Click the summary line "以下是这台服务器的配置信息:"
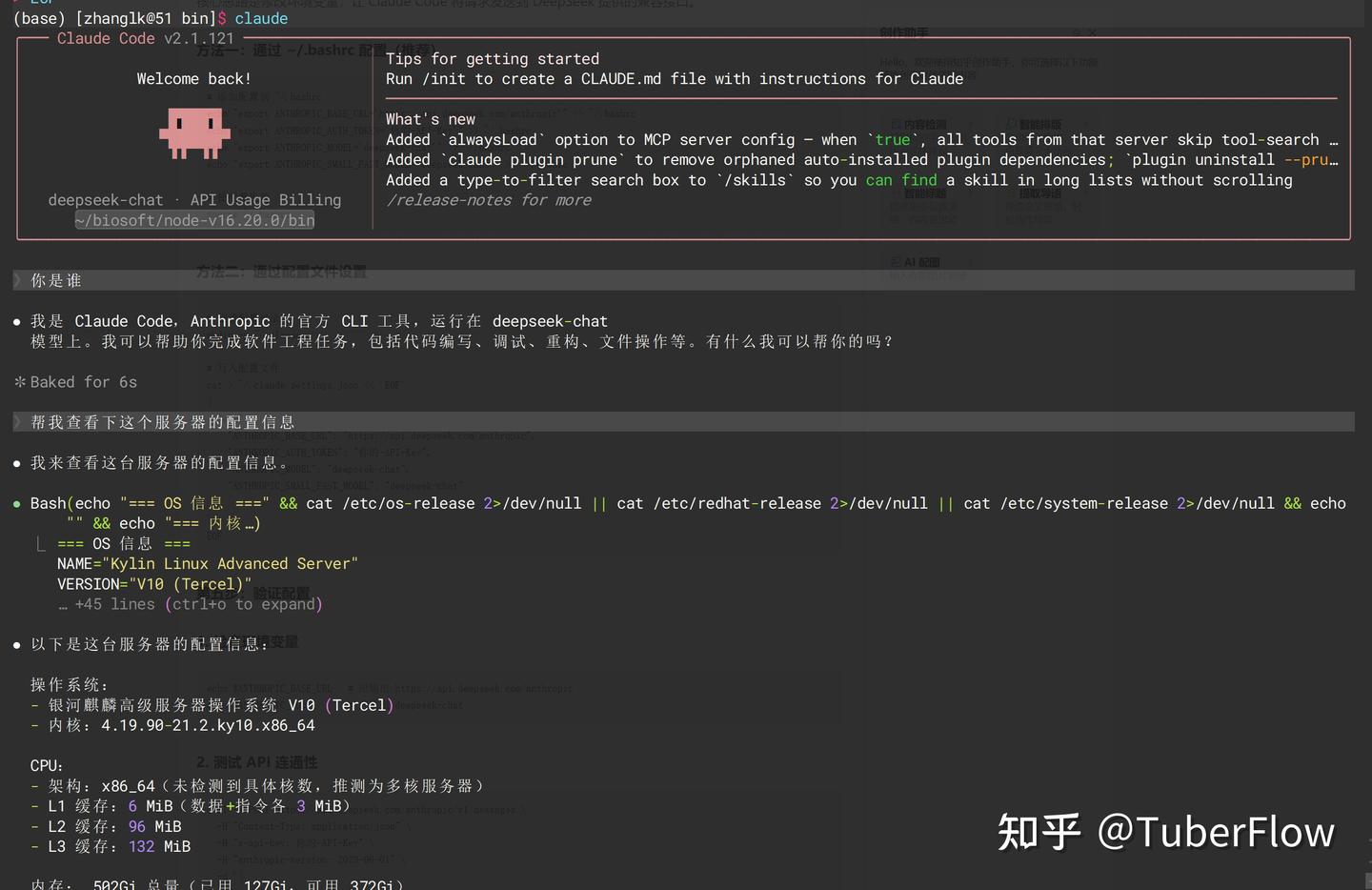Image resolution: width=1372 pixels, height=890 pixels. coord(150,644)
